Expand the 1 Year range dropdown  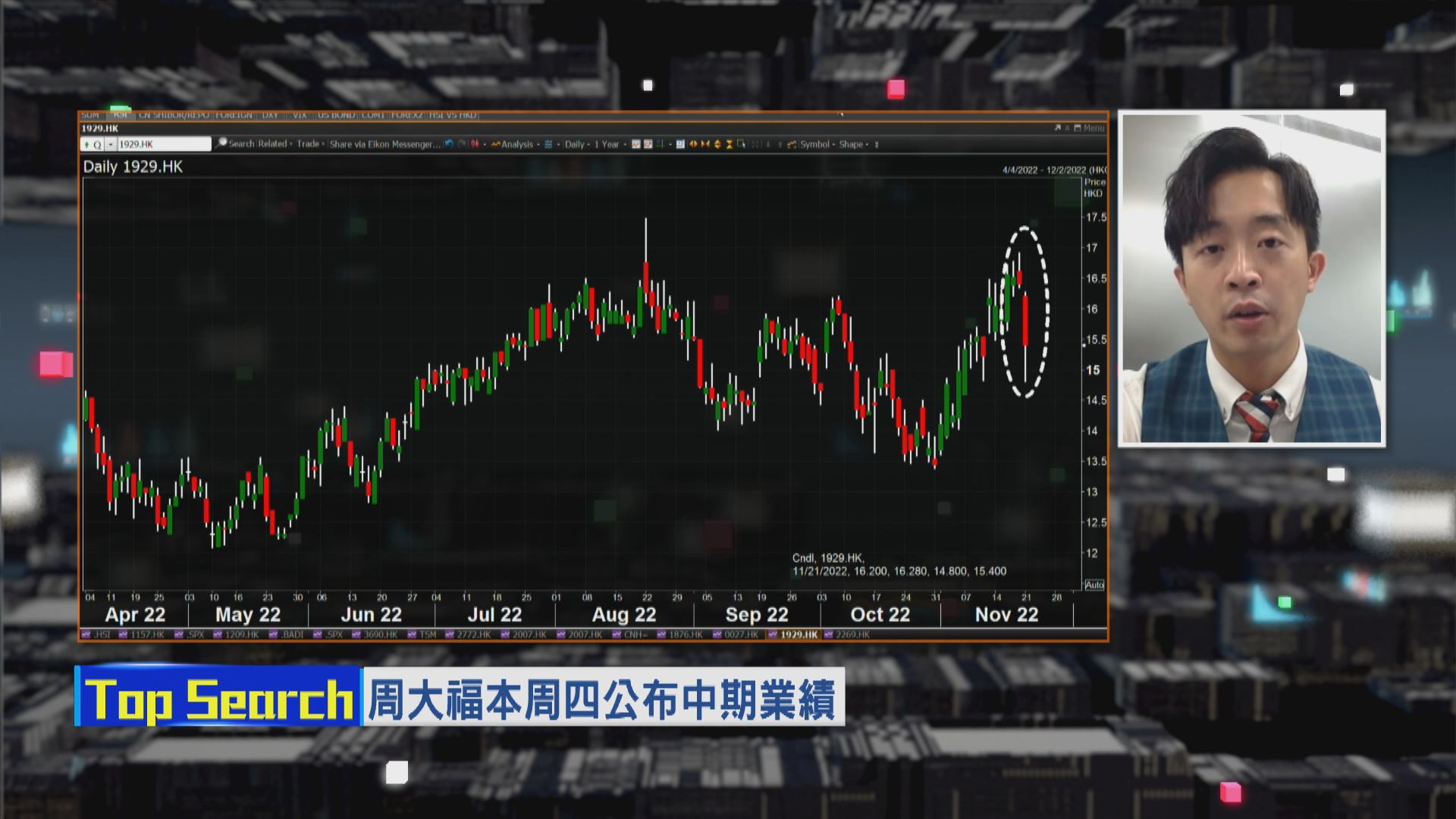pos(607,144)
